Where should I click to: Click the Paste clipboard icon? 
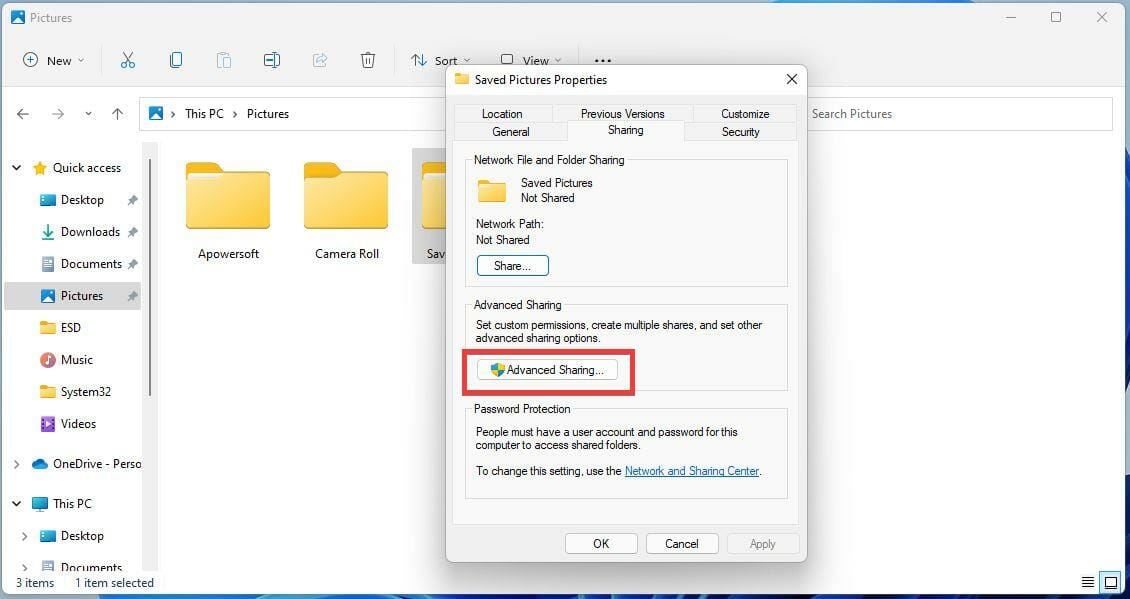pos(224,61)
